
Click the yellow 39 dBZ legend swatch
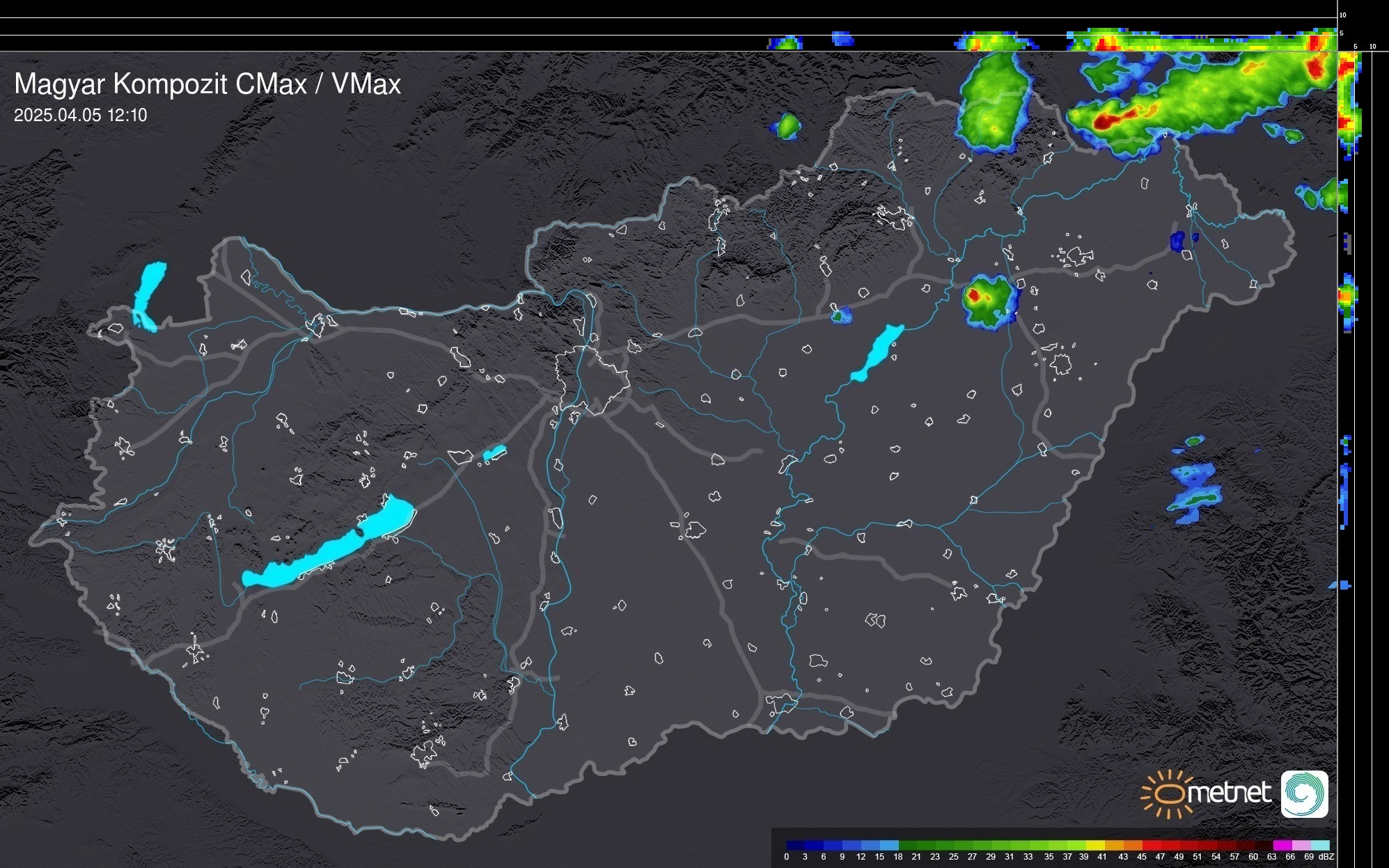click(x=1096, y=845)
